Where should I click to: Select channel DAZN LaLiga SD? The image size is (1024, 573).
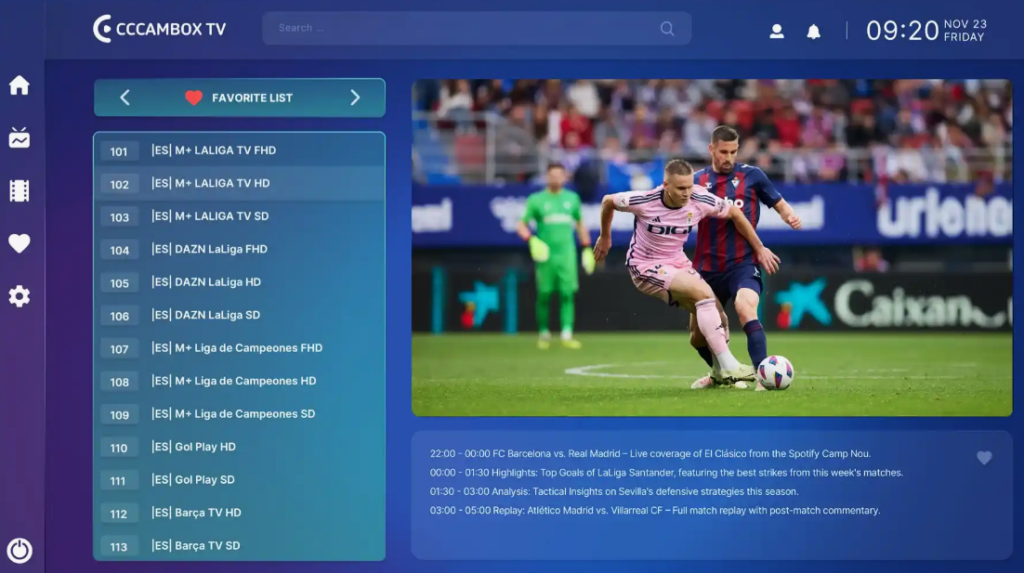(239, 315)
